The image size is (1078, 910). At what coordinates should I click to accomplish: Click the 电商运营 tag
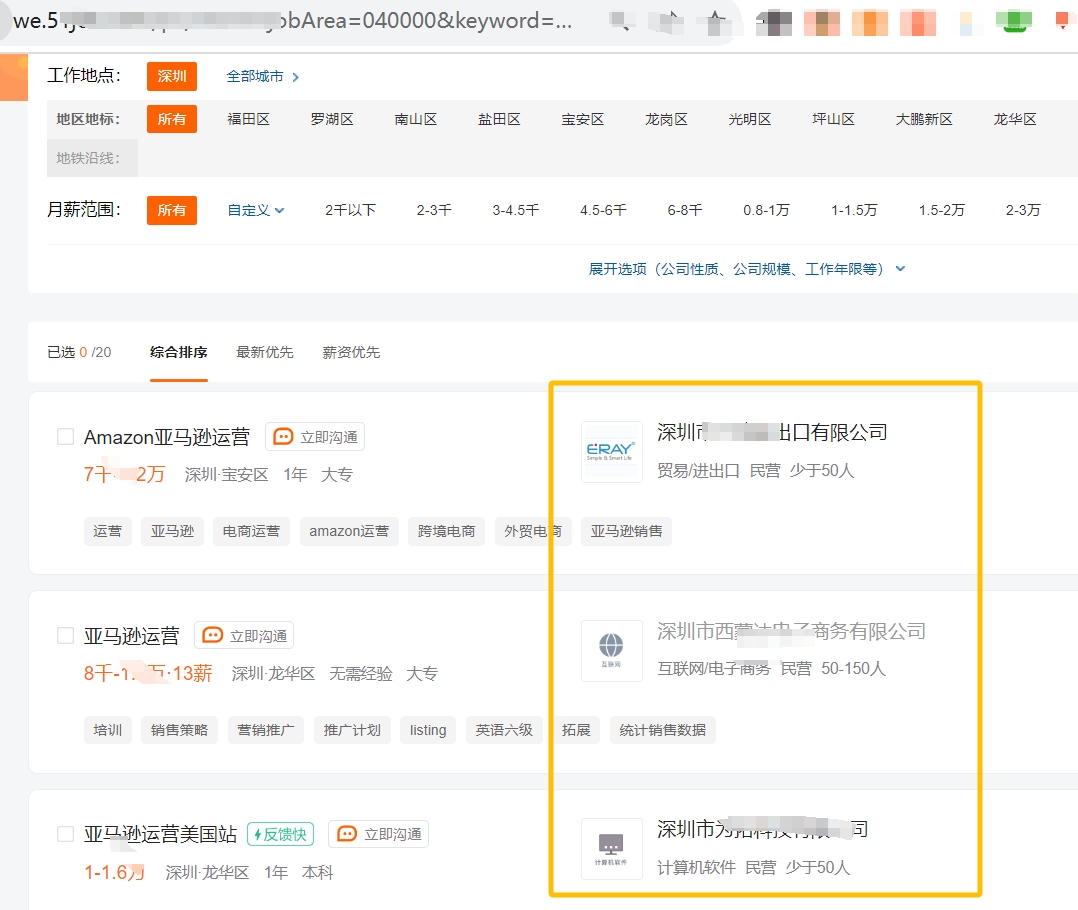point(252,531)
